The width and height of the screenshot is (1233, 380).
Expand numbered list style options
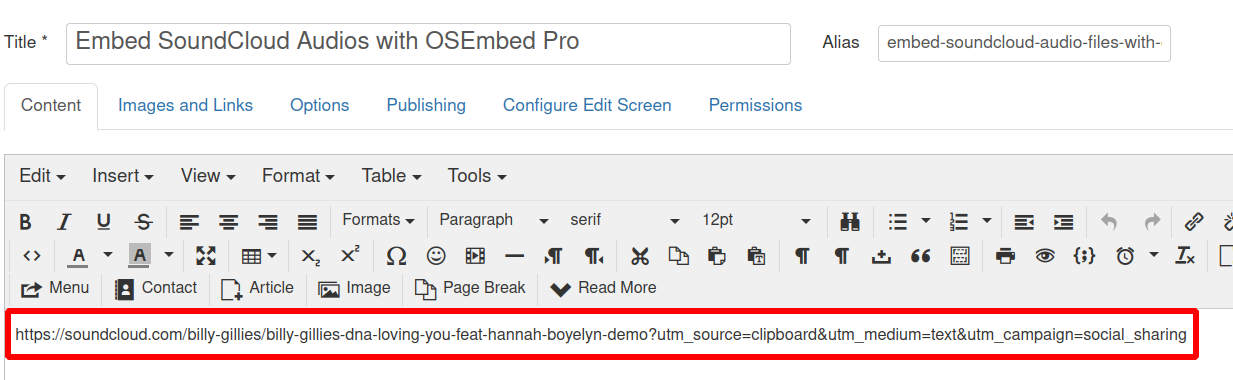[987, 221]
